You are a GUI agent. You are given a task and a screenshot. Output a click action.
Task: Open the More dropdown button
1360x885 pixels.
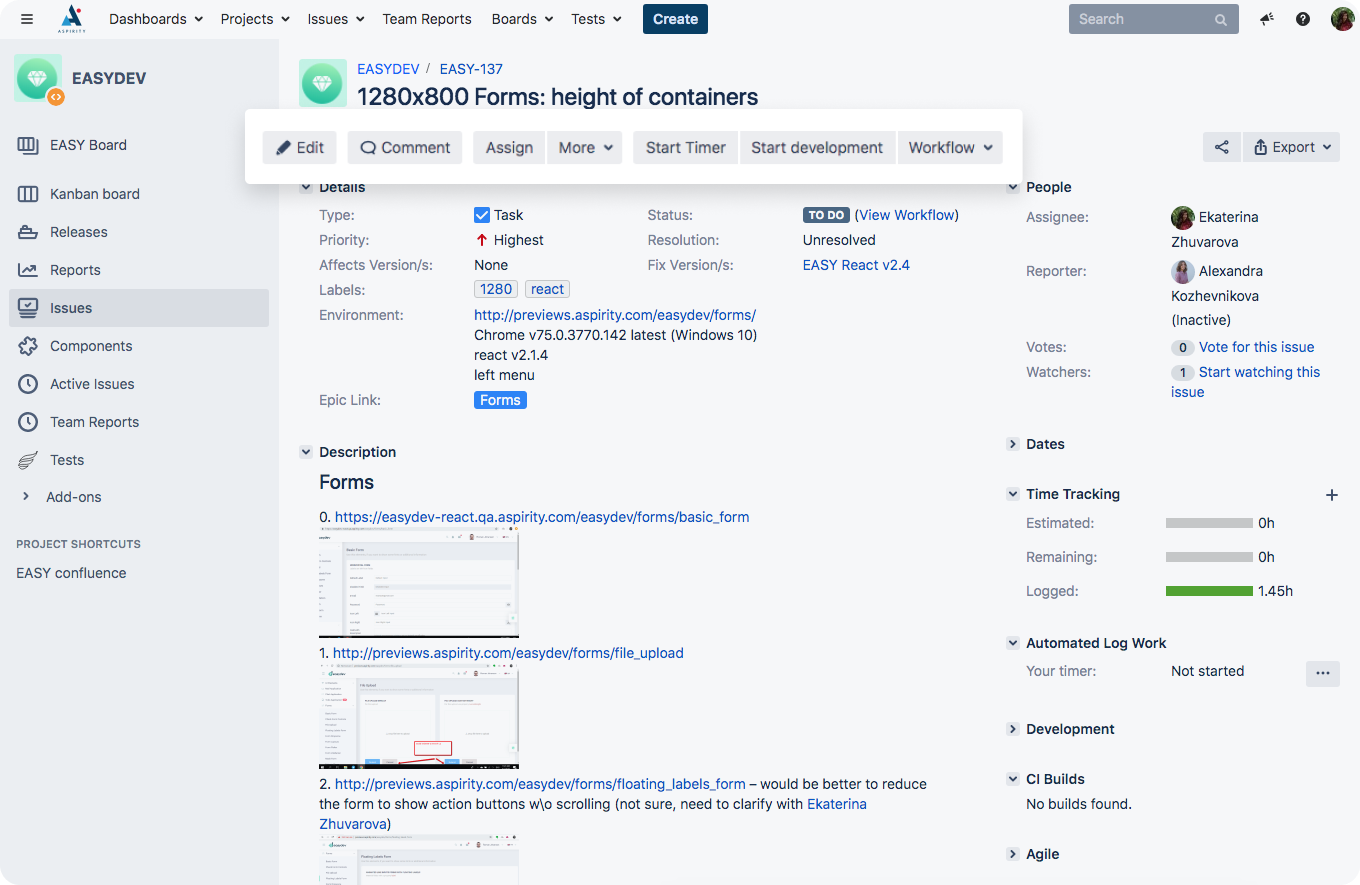coord(585,148)
